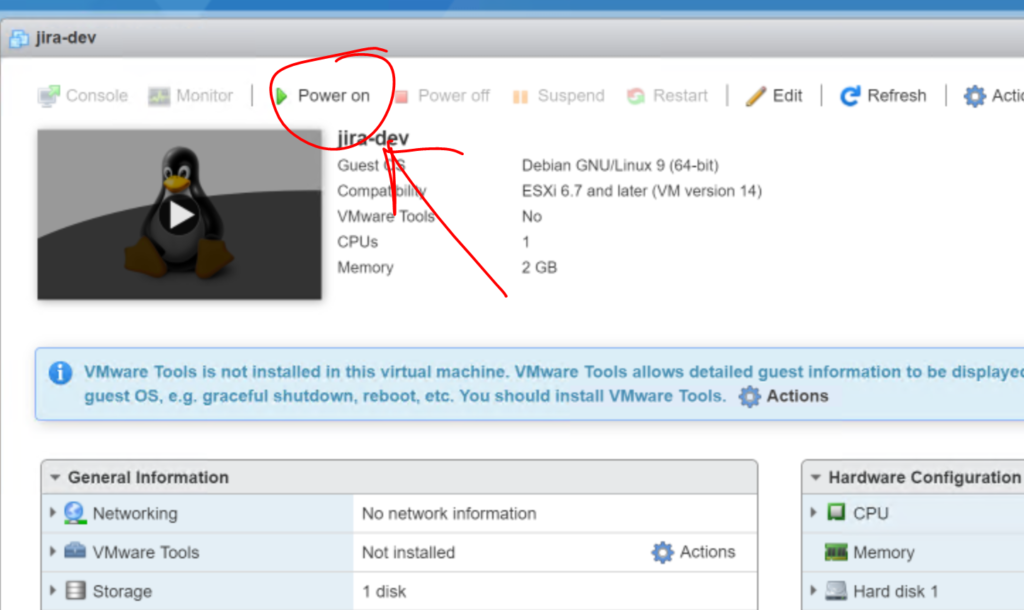1024x610 pixels.
Task: Play the VM console preview thumbnail
Action: pos(180,215)
